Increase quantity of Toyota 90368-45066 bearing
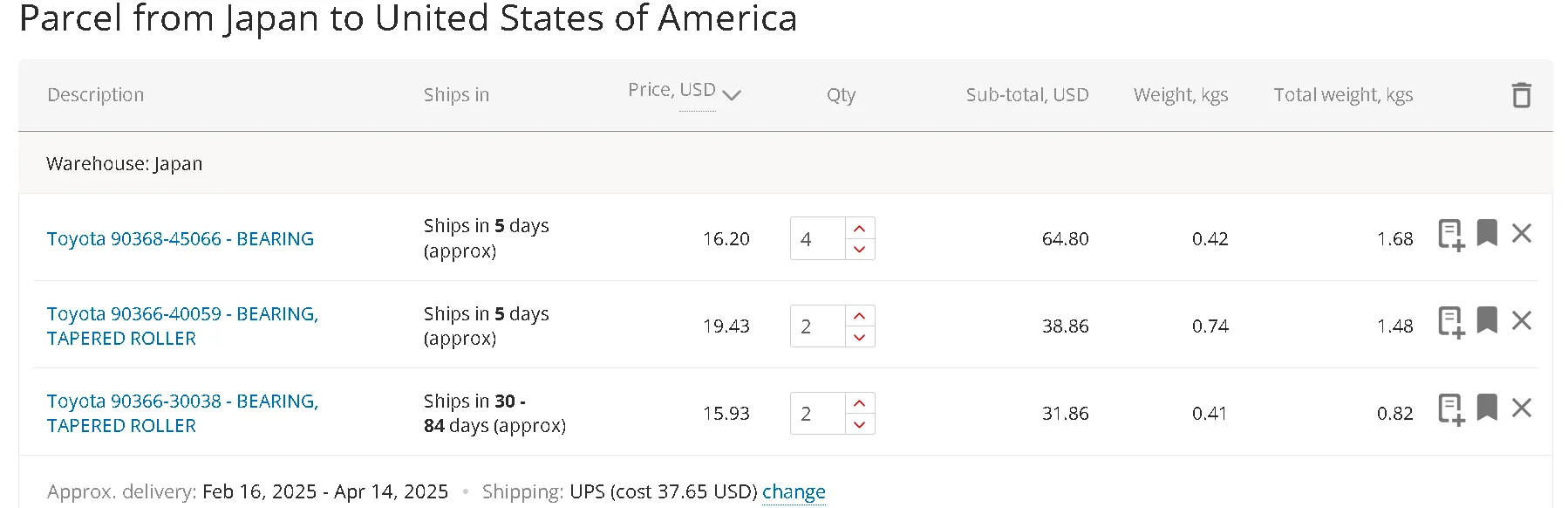 coord(860,228)
